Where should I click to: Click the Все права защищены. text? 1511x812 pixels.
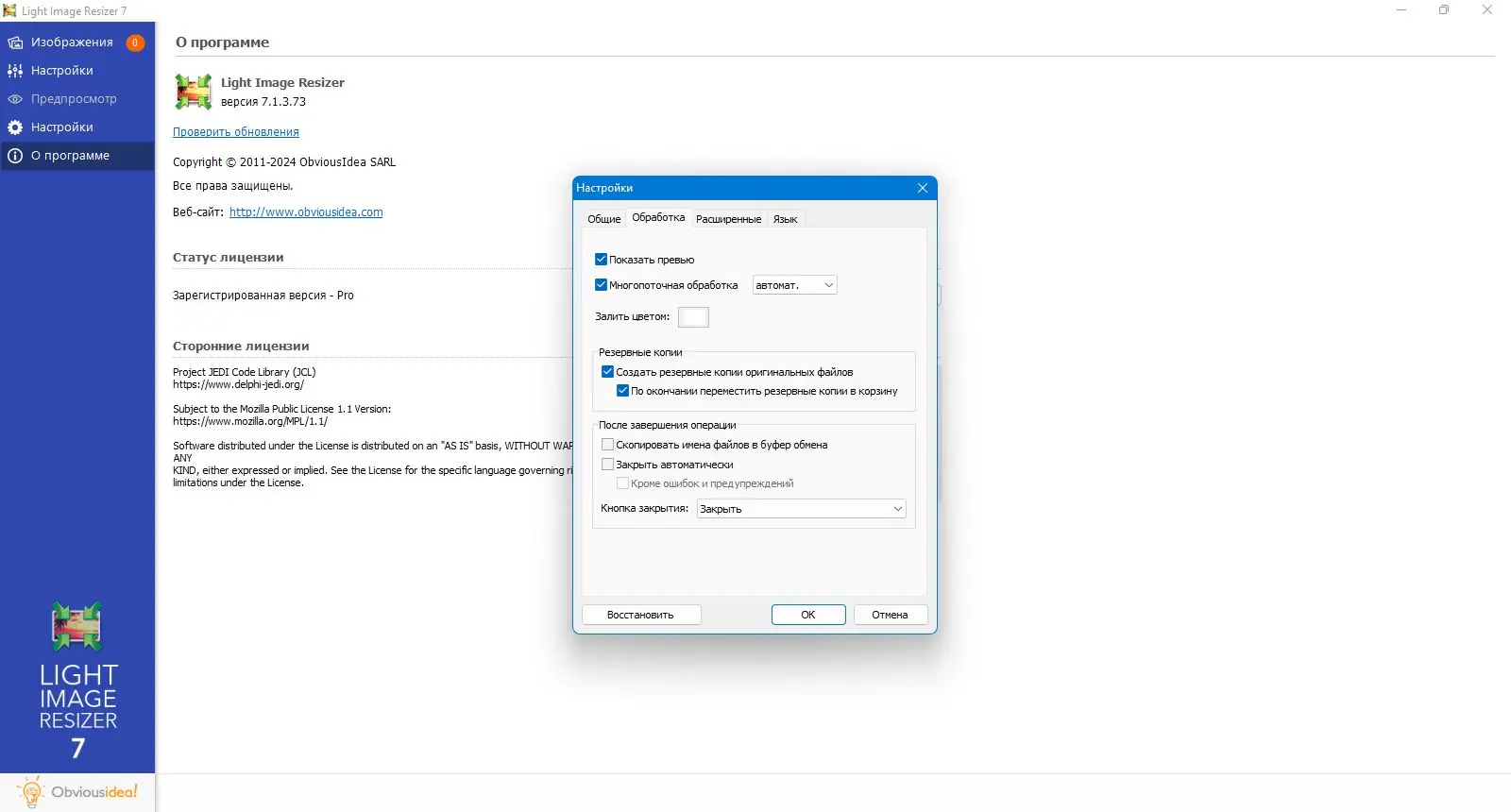click(x=233, y=186)
